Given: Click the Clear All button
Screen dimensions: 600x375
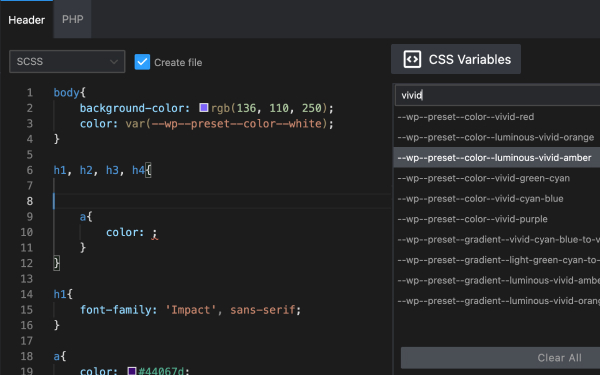Looking at the screenshot, I should click(x=501, y=358).
